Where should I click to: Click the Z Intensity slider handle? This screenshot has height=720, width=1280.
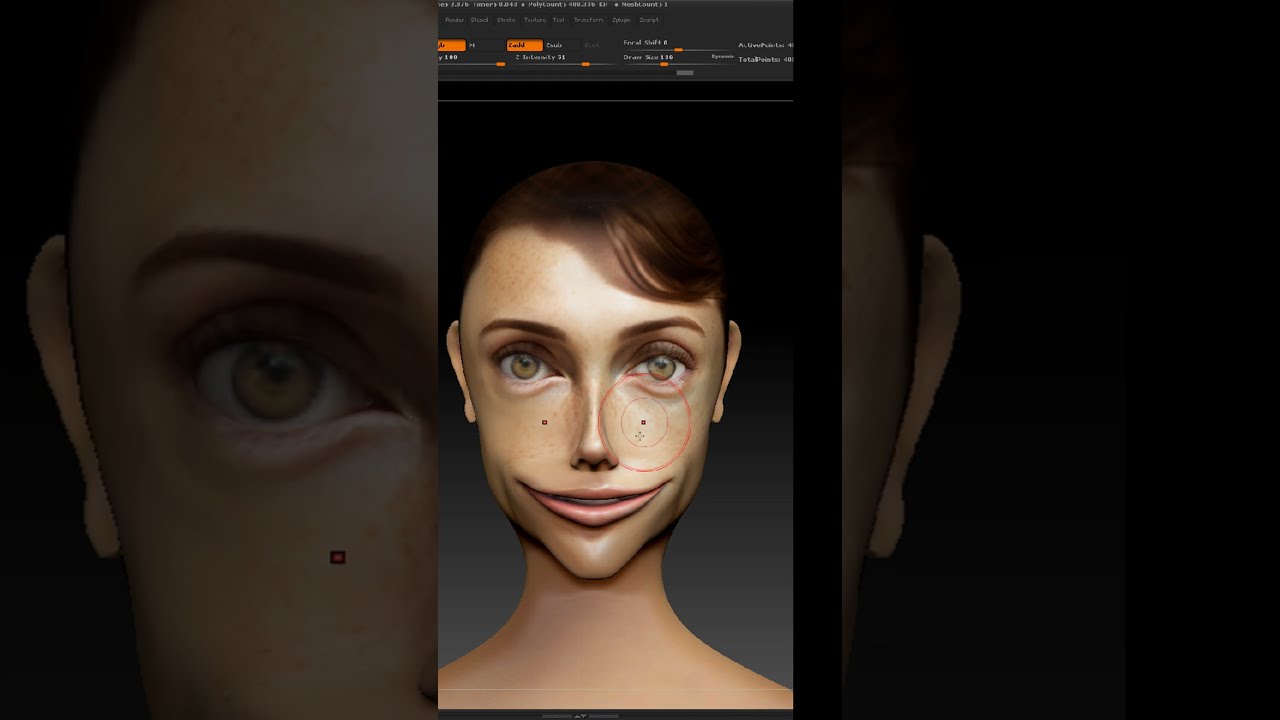[585, 64]
